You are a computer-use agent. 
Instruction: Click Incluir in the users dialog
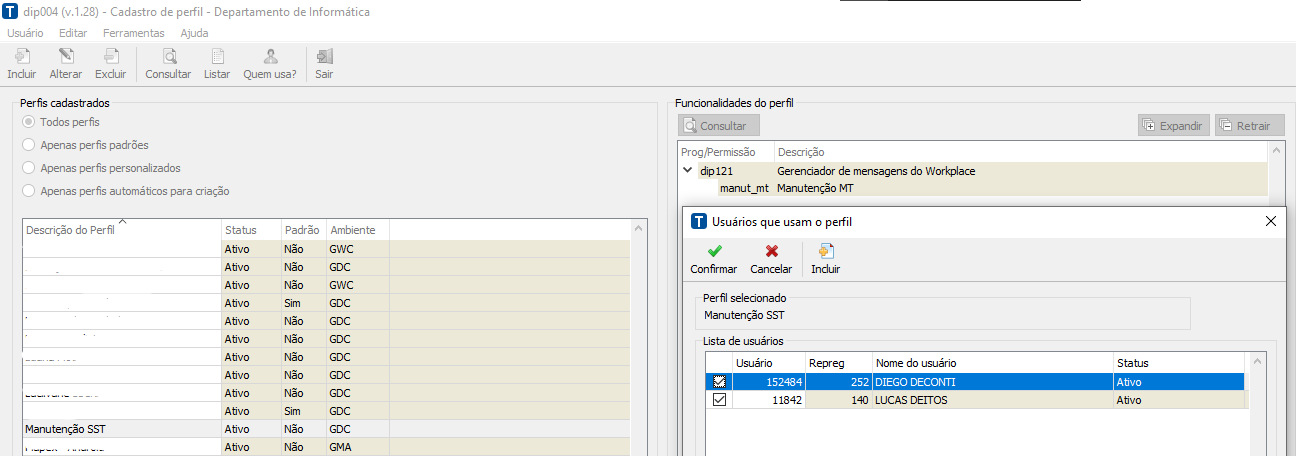pos(826,253)
